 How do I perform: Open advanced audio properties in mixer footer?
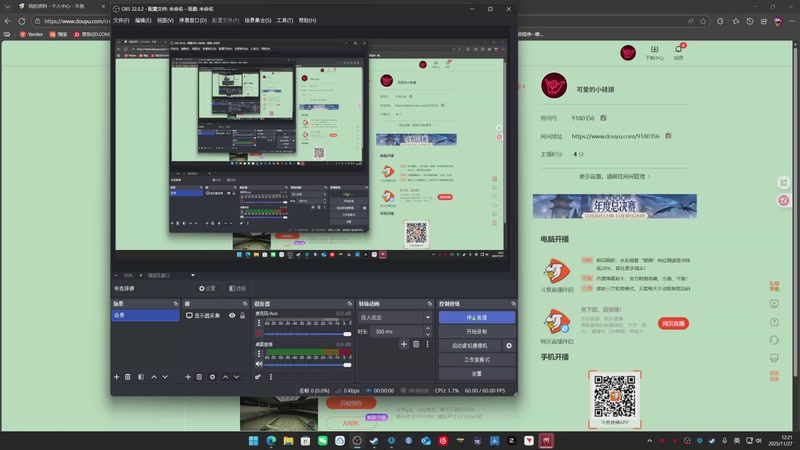click(x=258, y=377)
